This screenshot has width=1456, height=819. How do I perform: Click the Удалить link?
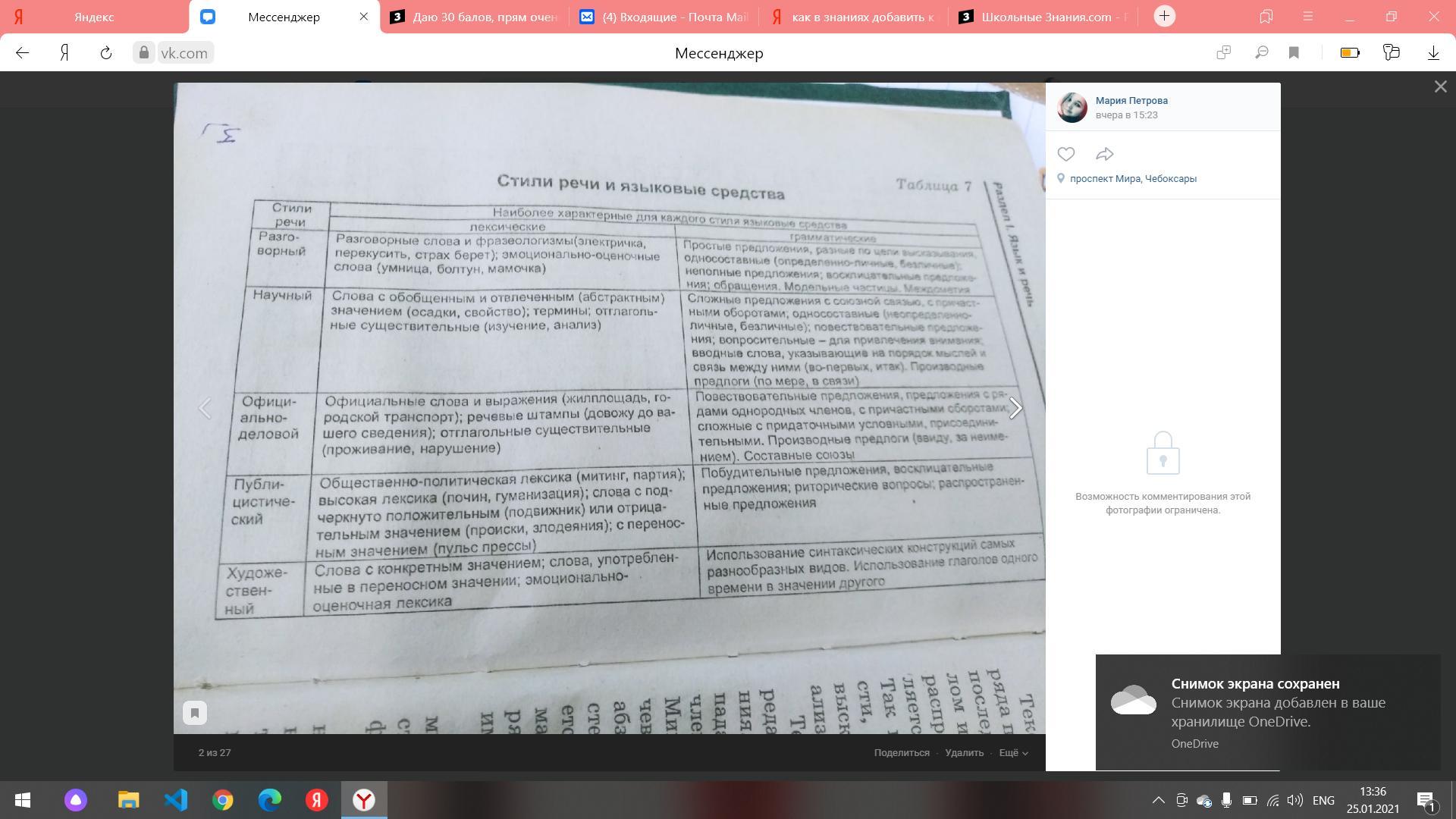[x=964, y=753]
